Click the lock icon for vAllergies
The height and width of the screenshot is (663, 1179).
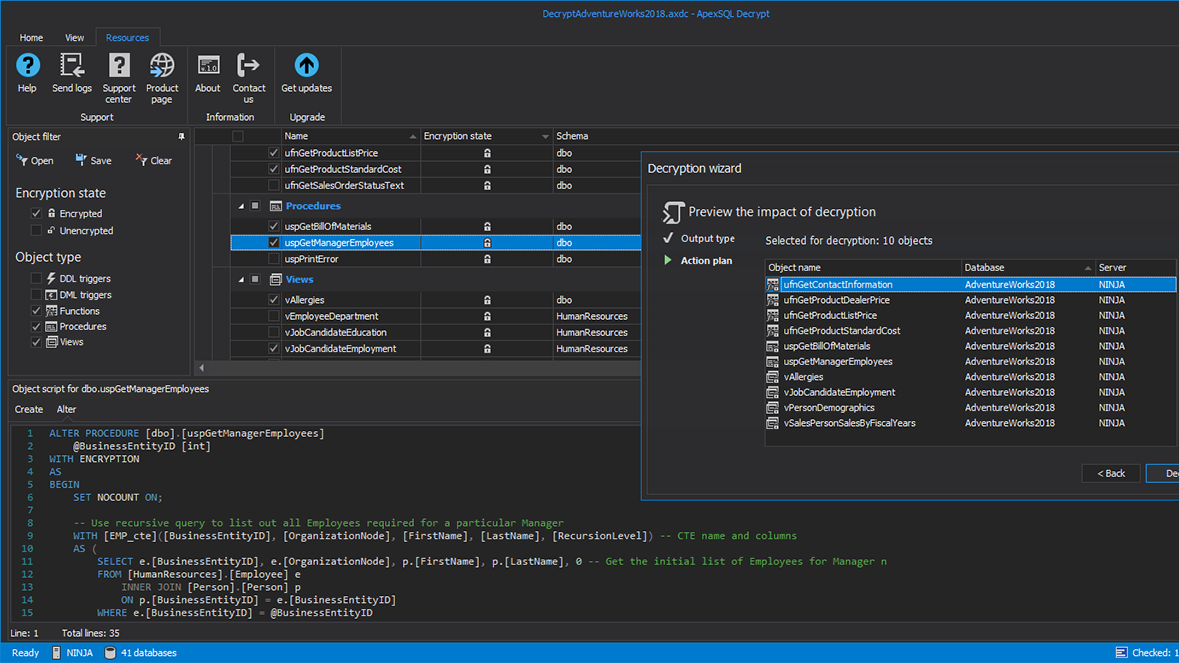pos(487,300)
